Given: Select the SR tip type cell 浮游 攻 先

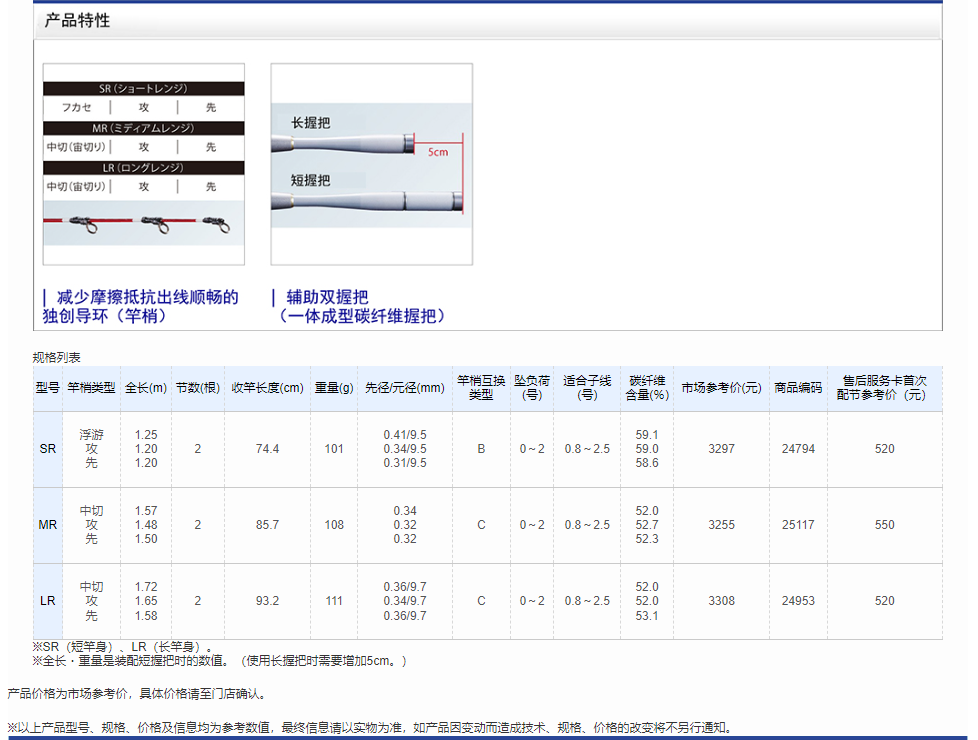Looking at the screenshot, I should 91,449.
